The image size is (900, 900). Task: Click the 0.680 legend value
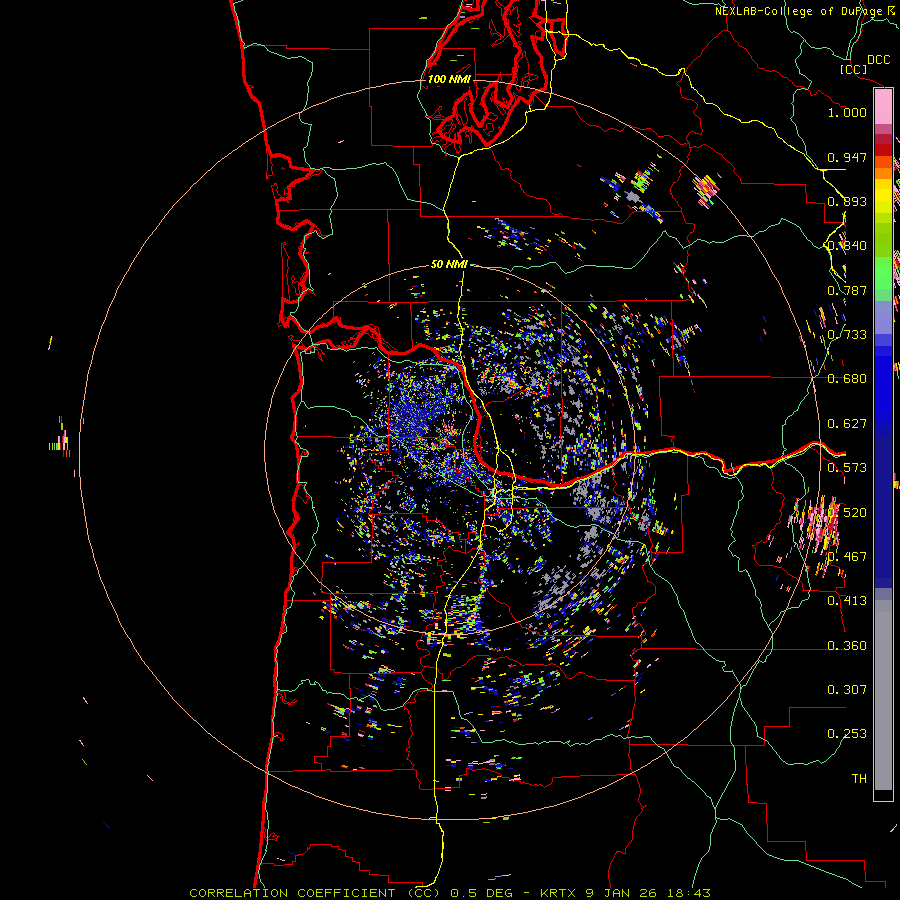(x=847, y=379)
